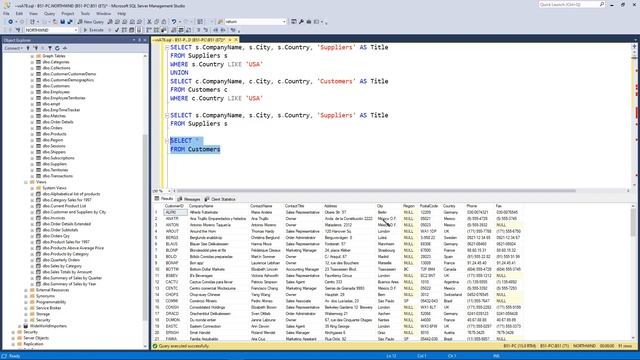Expand the System Views folder
The width and height of the screenshot is (640, 360).
[32, 188]
